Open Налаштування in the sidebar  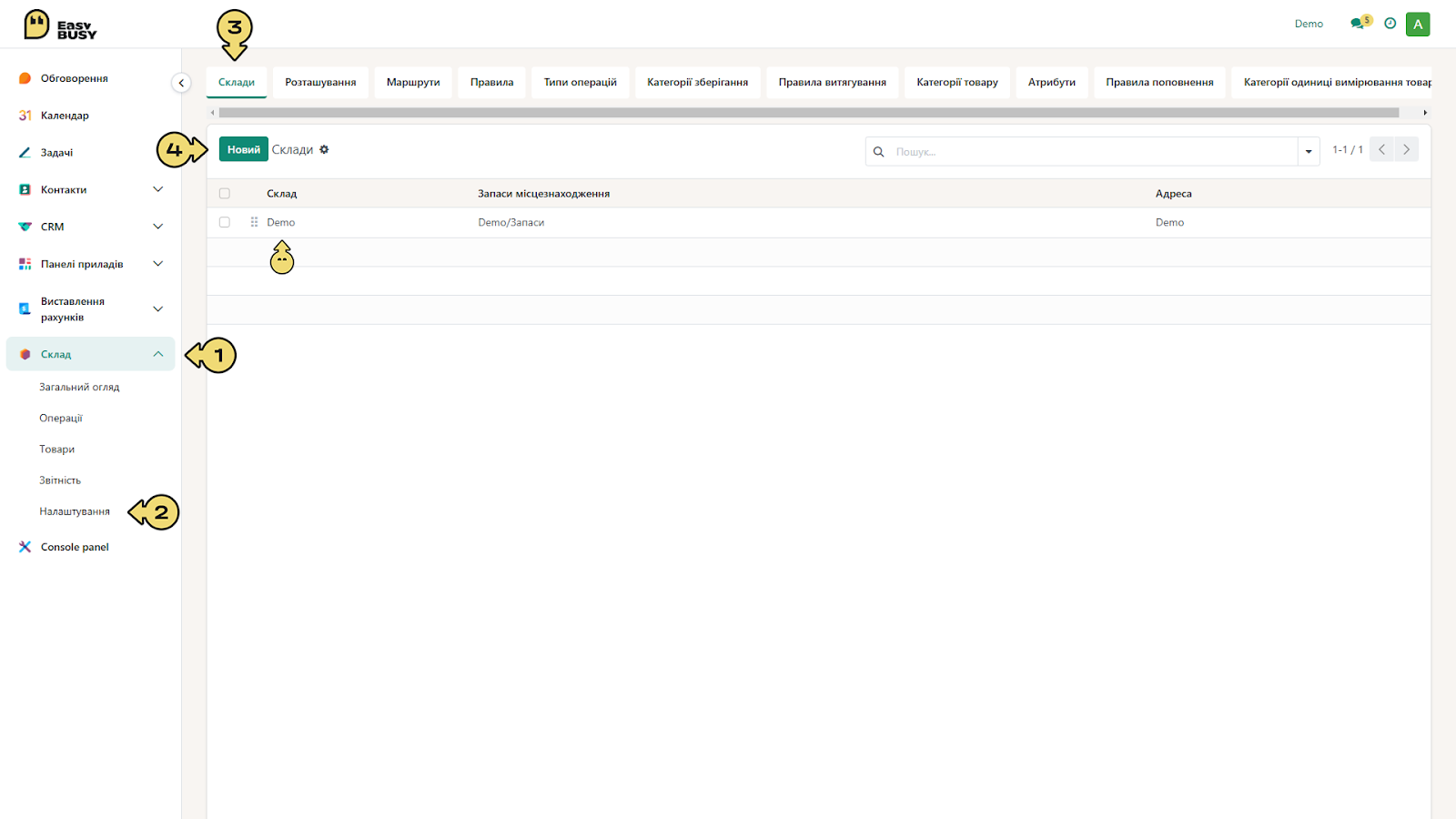(x=75, y=511)
